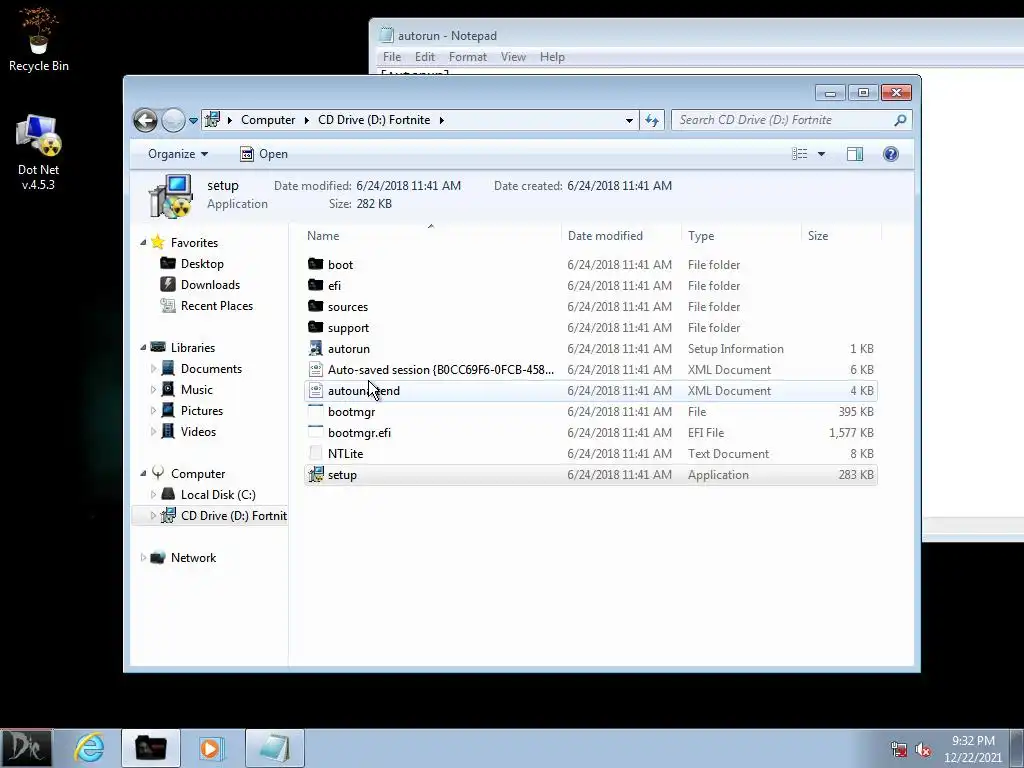Click the search magnifier icon
Image resolution: width=1024 pixels, height=768 pixels.
[901, 120]
